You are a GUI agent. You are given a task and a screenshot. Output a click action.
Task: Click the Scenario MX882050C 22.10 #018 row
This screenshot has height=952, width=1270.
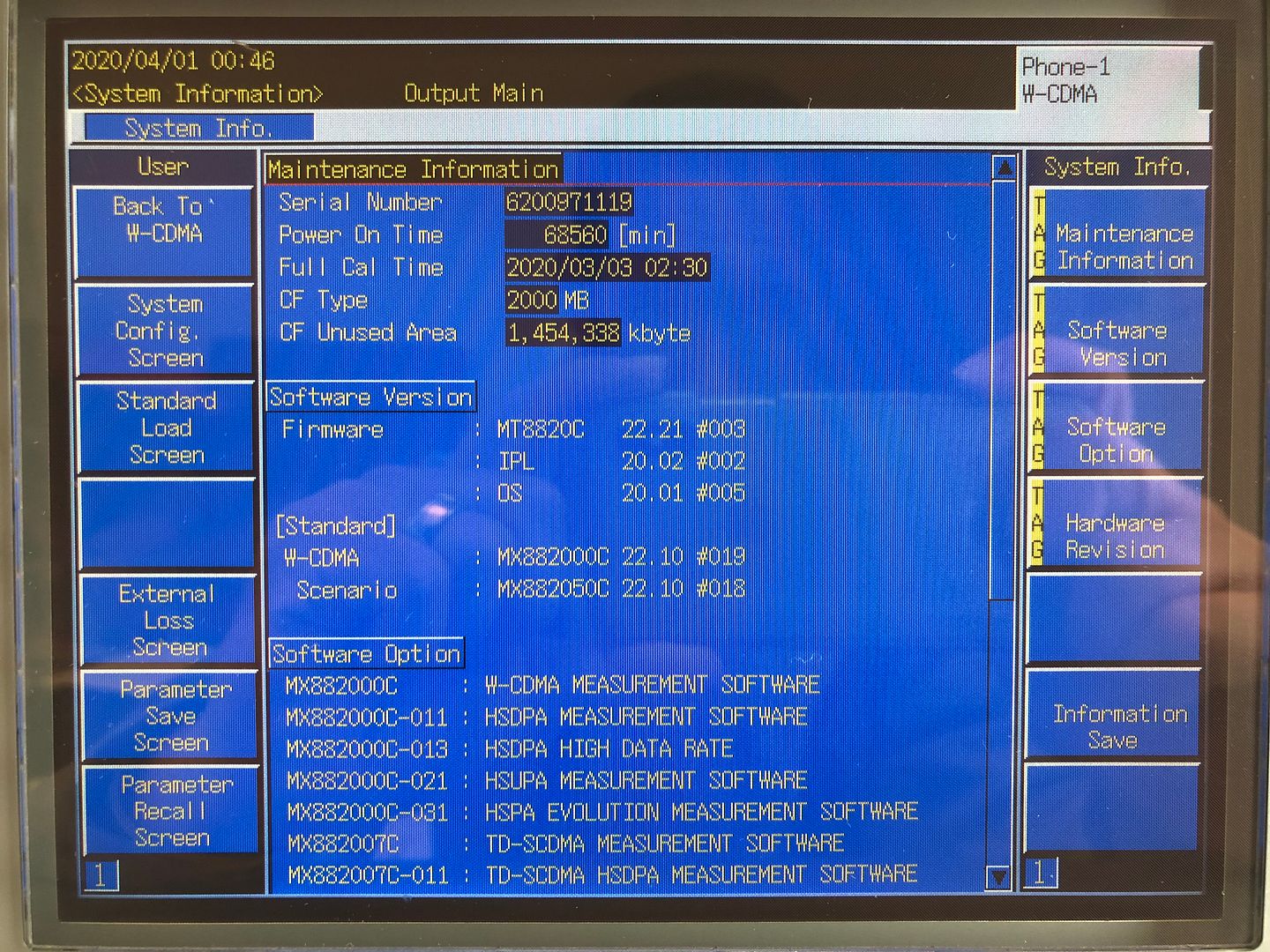tap(520, 589)
